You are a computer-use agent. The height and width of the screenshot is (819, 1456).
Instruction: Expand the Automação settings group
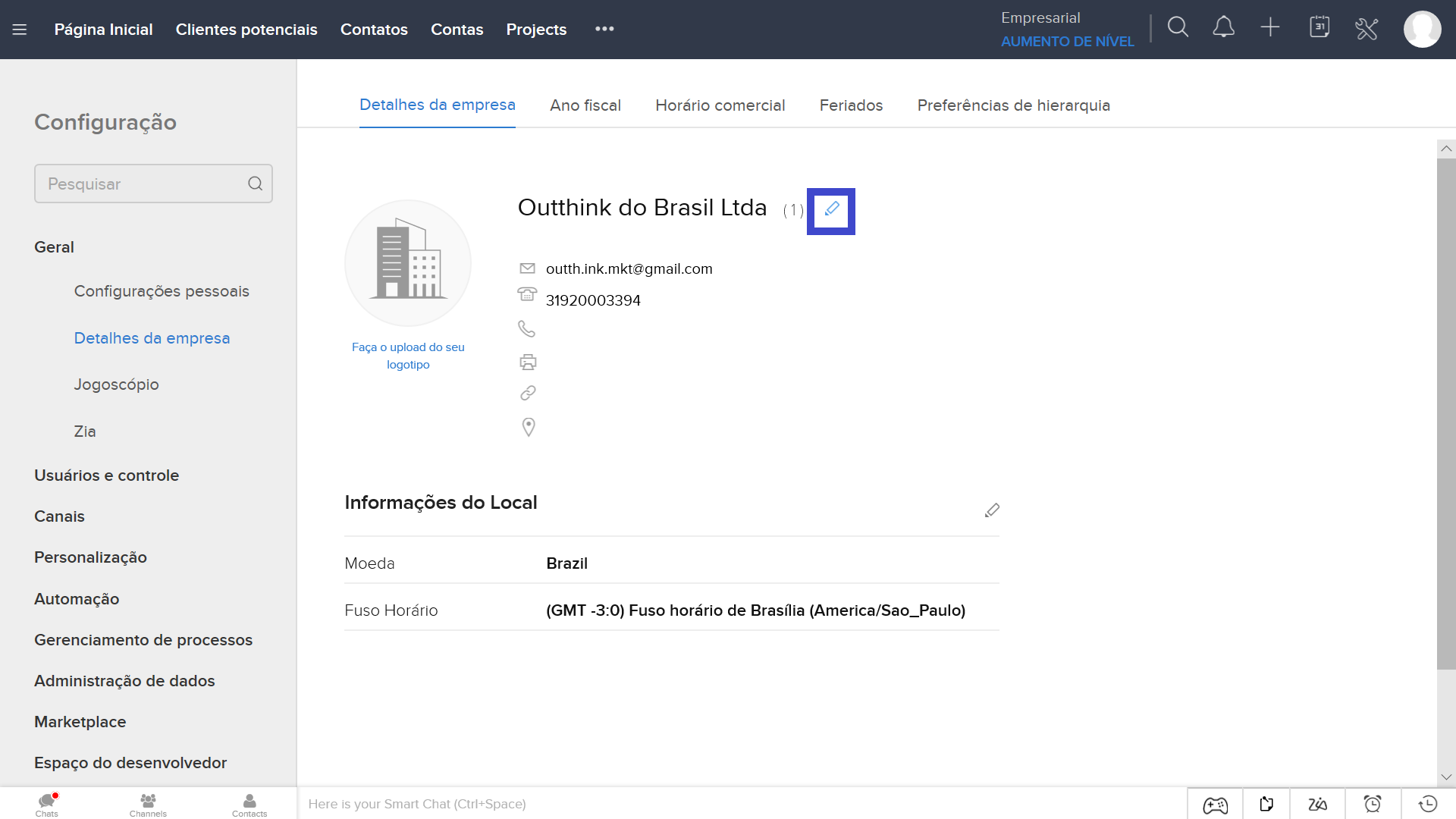tap(77, 599)
